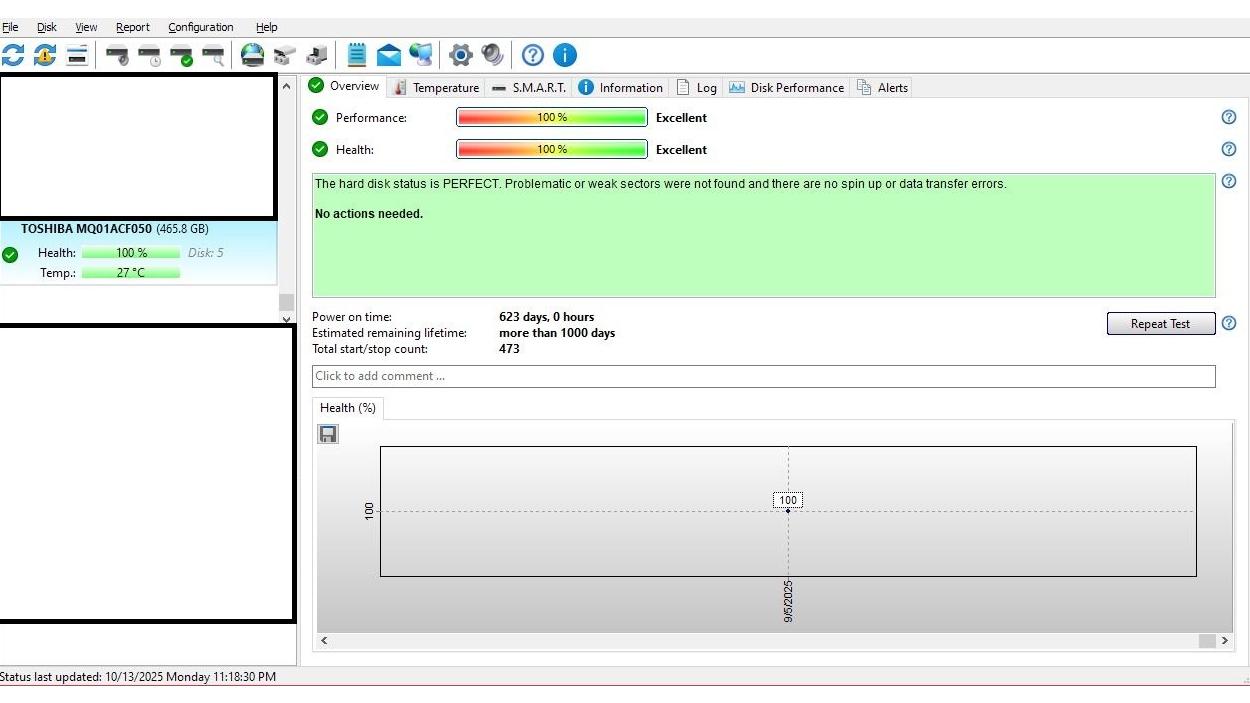This screenshot has height=703, width=1250.
Task: Open help for the Performance rating
Action: coord(1229,117)
